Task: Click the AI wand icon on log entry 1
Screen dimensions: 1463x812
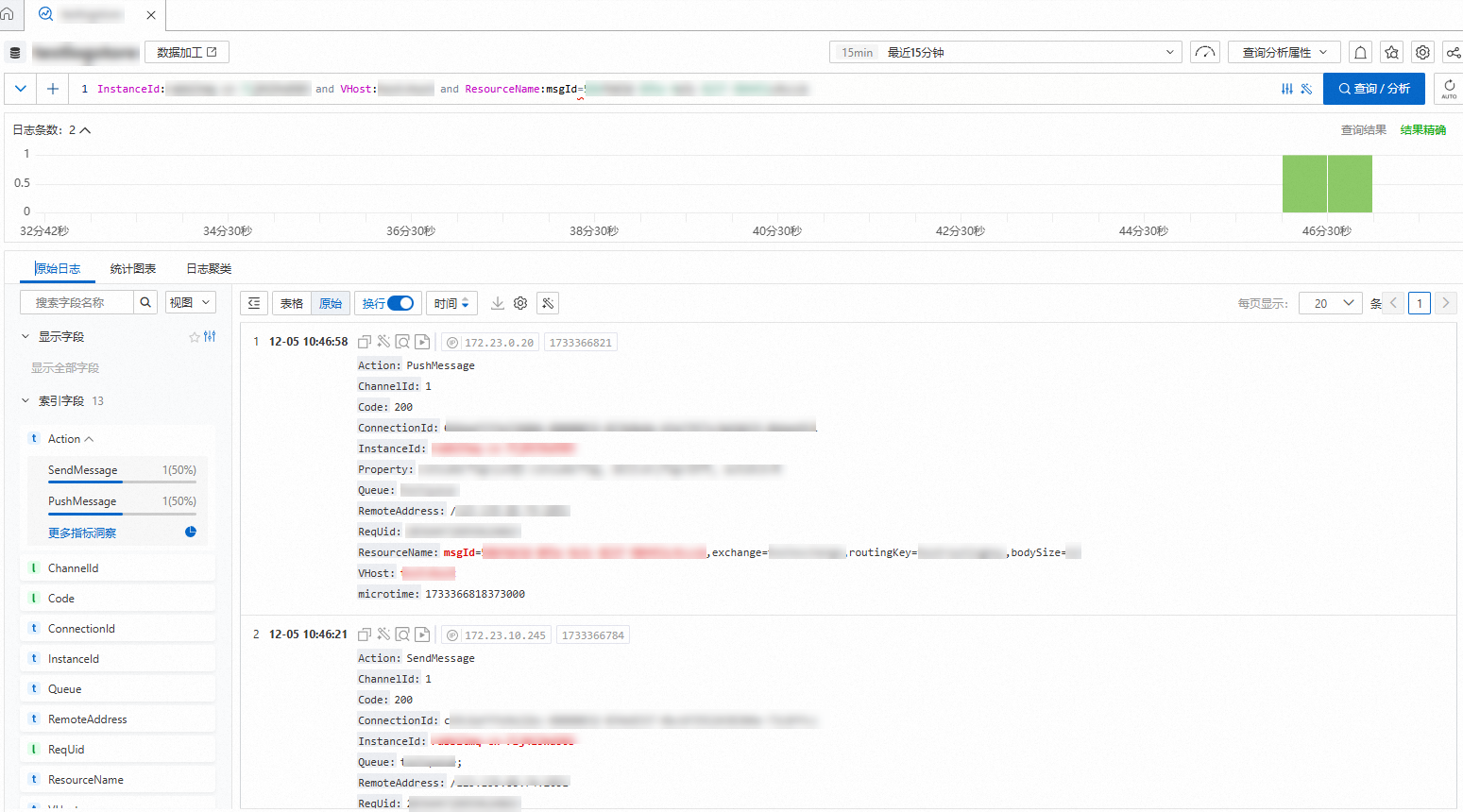Action: (383, 342)
